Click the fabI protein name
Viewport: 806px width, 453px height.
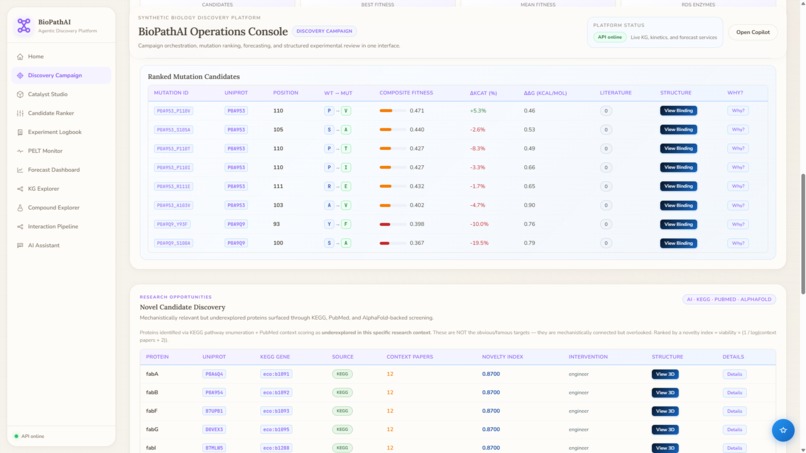tap(151, 448)
